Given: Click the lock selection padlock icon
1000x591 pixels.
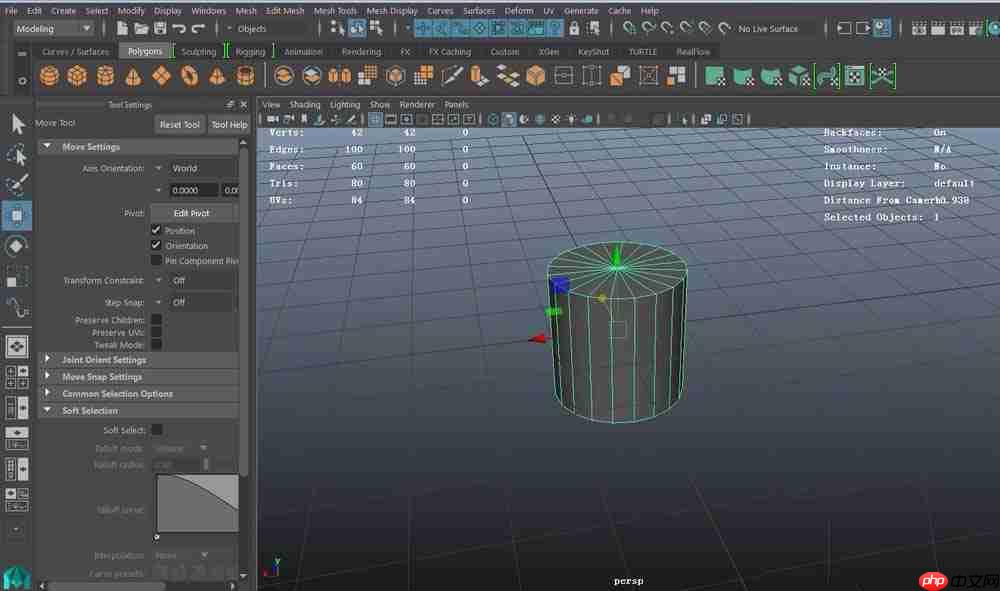Looking at the screenshot, I should (574, 28).
